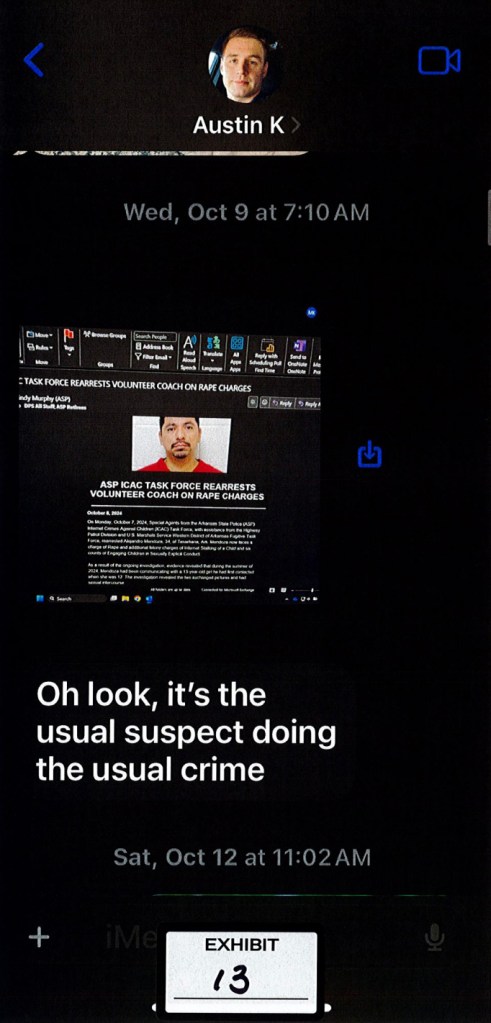Expand Austin K contact details chevron

pos(295,125)
